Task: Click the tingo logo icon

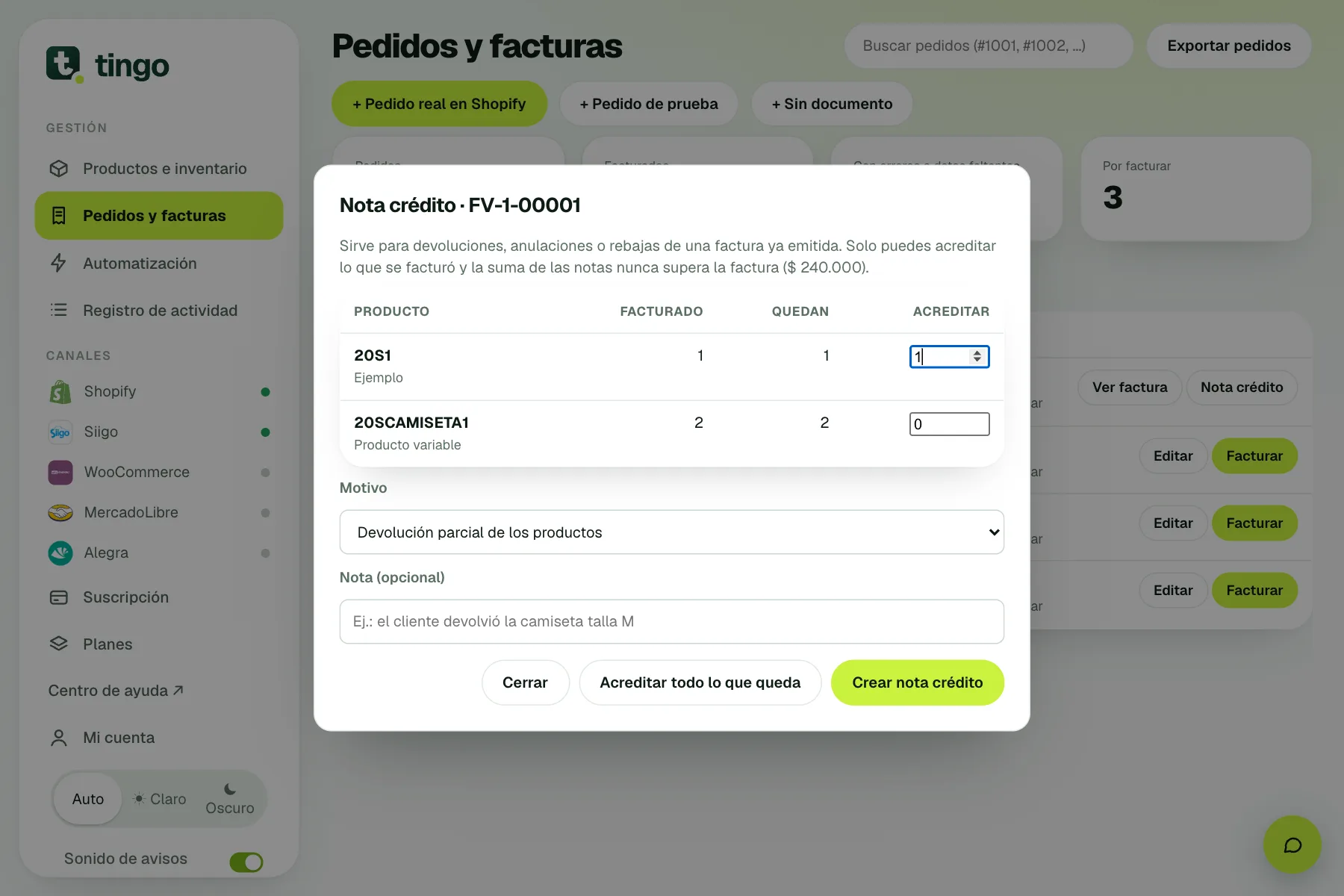Action: [64, 64]
